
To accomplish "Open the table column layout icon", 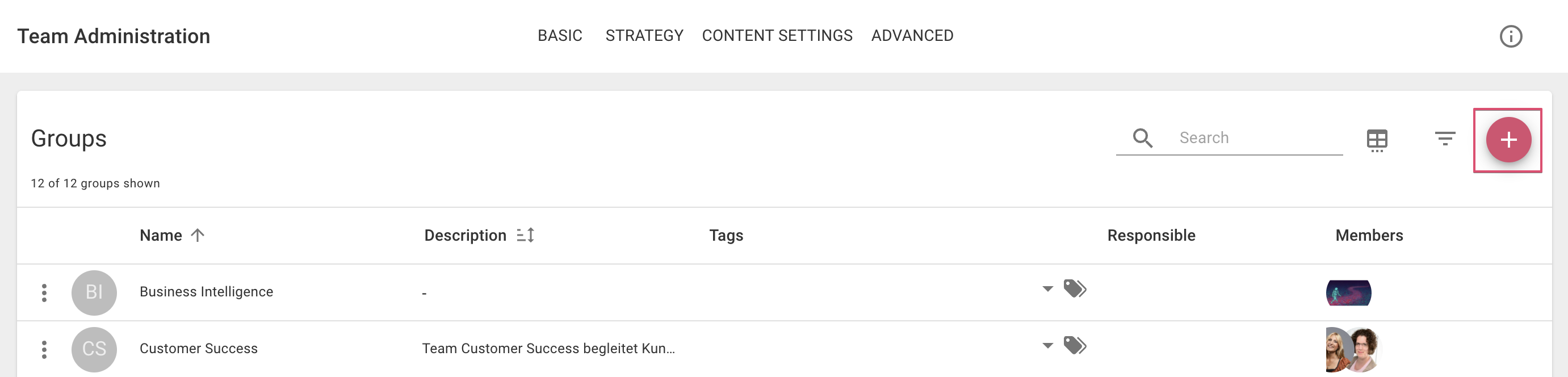I will pyautogui.click(x=1376, y=140).
